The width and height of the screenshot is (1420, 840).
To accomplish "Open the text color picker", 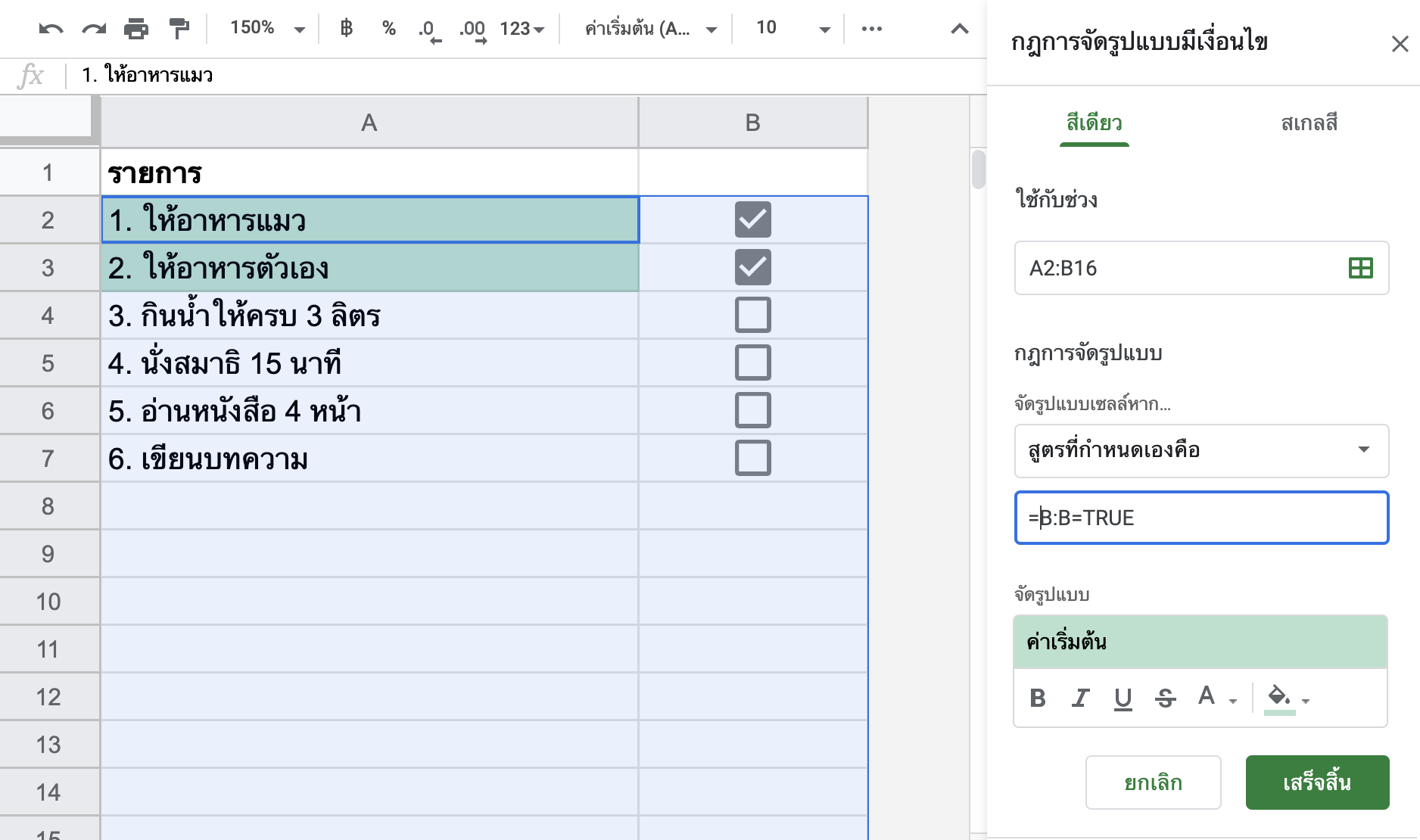I will click(x=1216, y=697).
